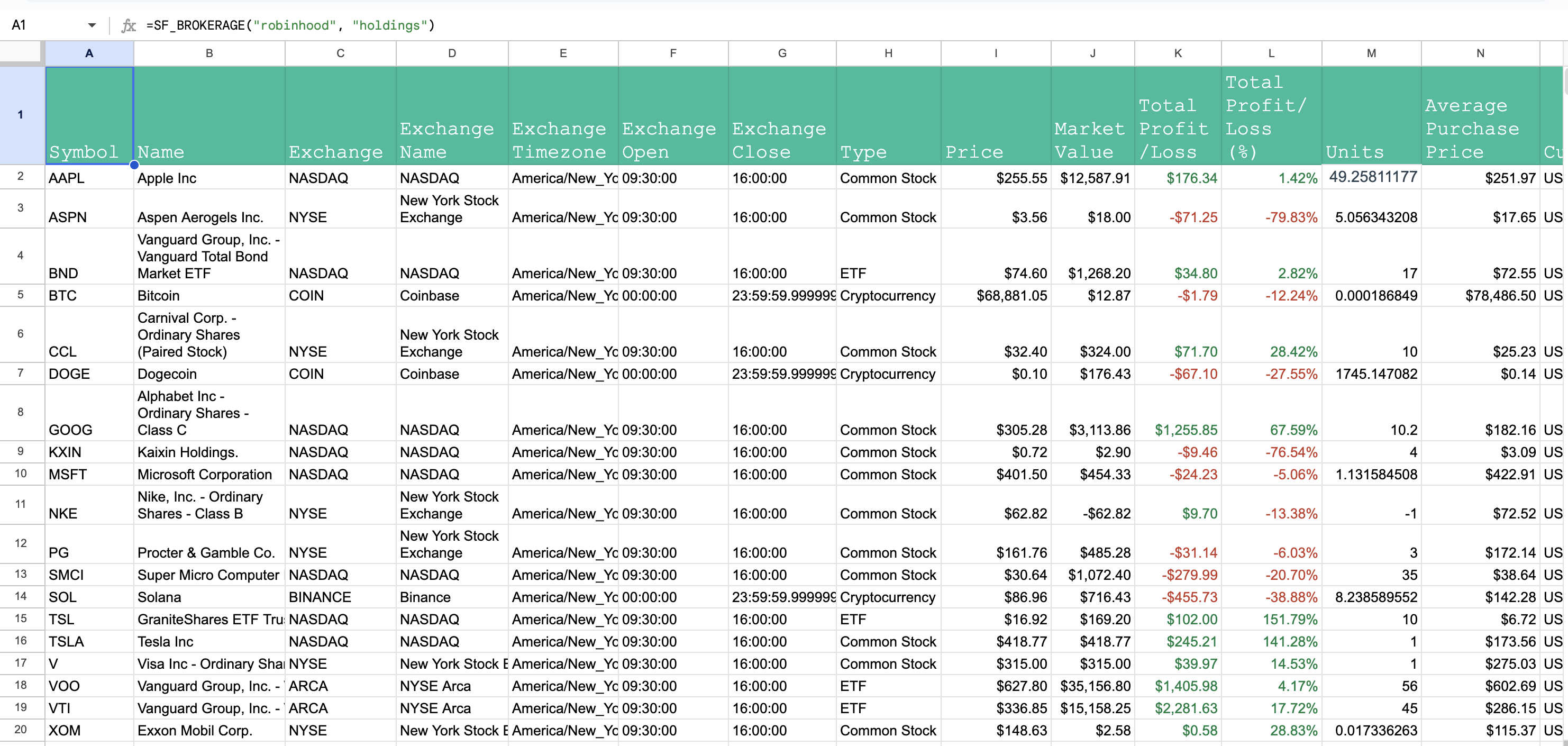The image size is (1568, 746).
Task: Click the Microsoft Corporation name cell
Action: pos(209,475)
